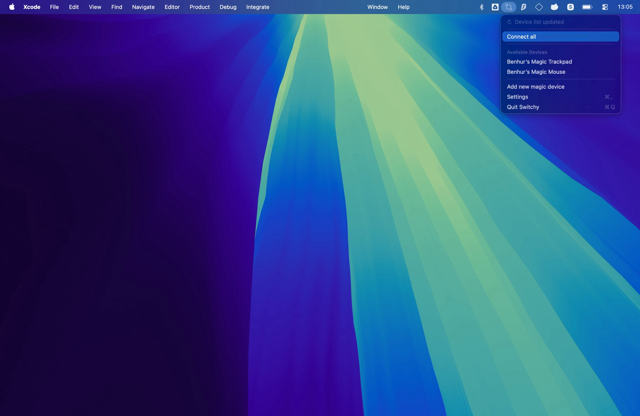Open the Help menu

404,7
